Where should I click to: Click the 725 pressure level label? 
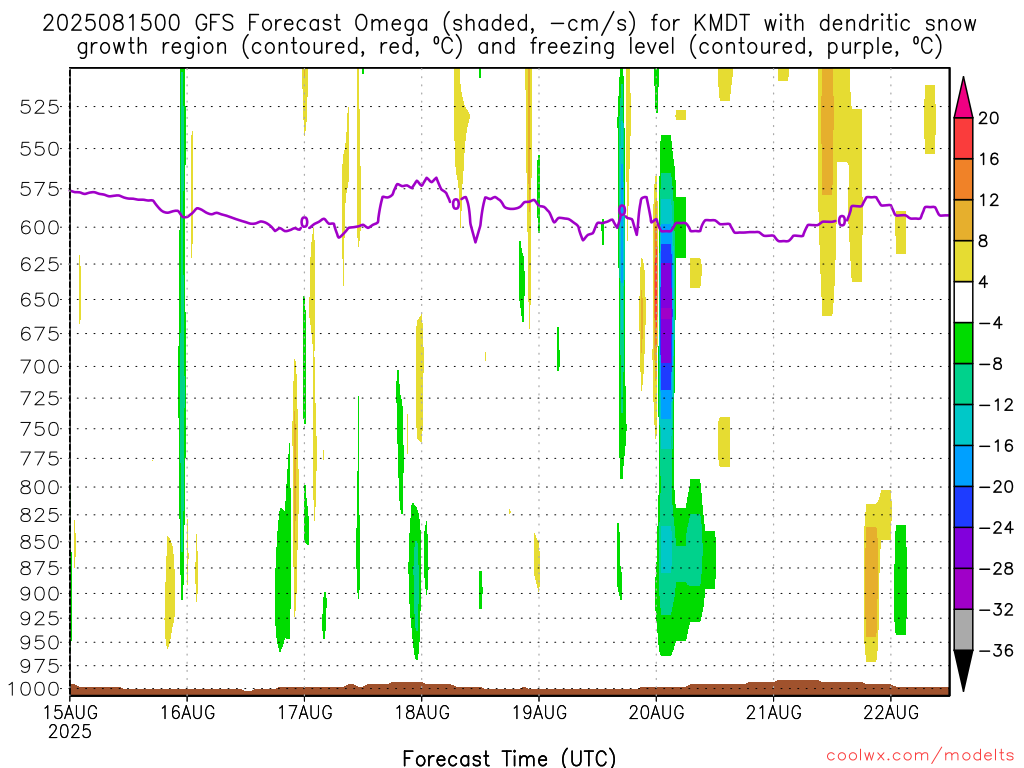40,398
